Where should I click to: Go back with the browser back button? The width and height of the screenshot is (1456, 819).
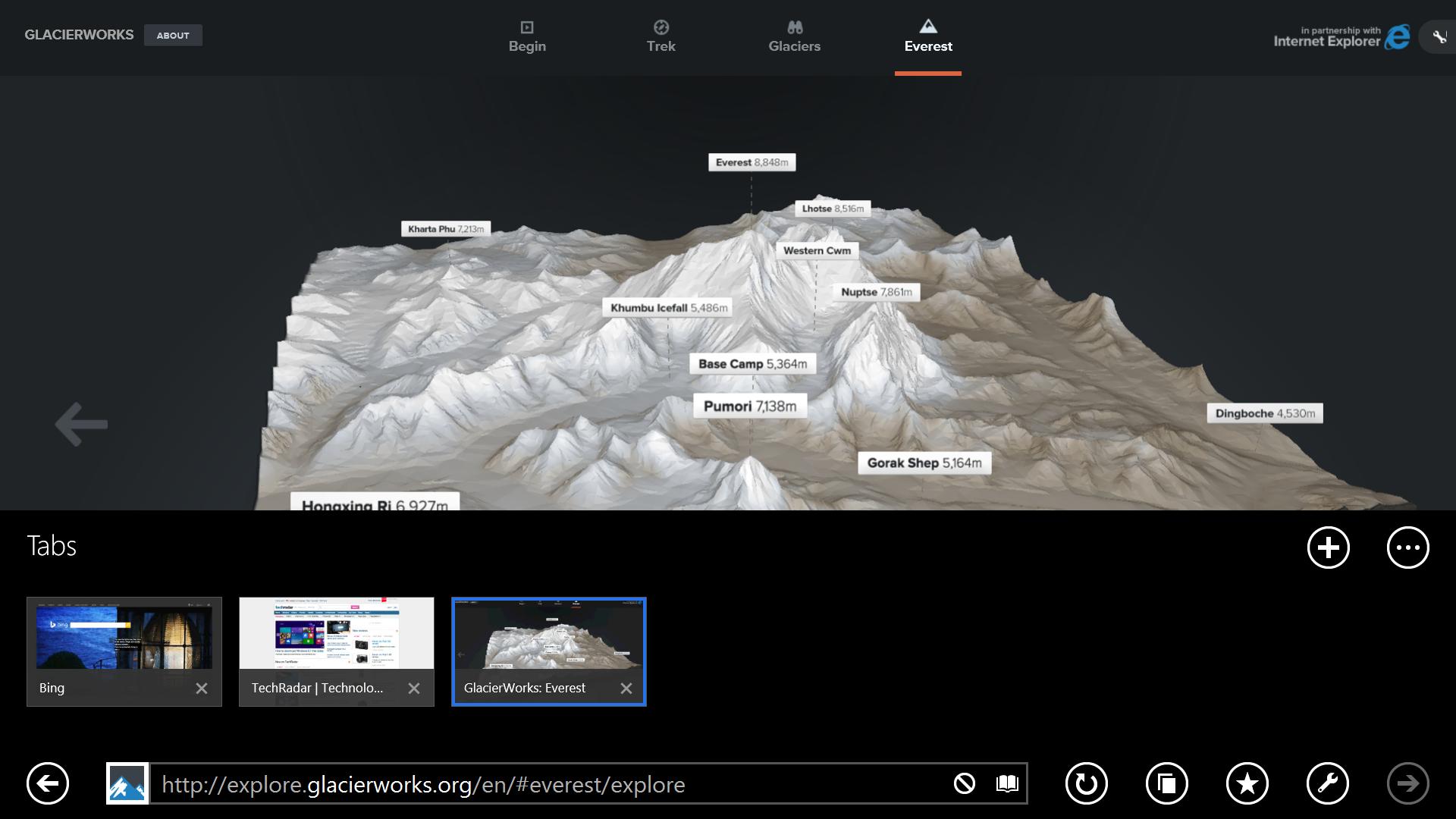[48, 783]
